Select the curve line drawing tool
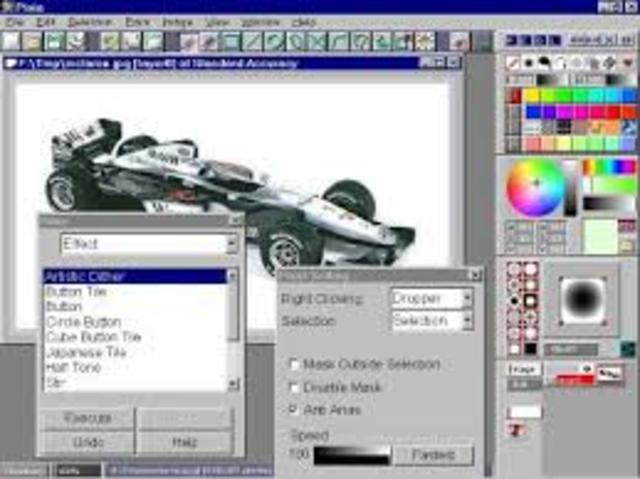This screenshot has height=479, width=640. point(338,42)
